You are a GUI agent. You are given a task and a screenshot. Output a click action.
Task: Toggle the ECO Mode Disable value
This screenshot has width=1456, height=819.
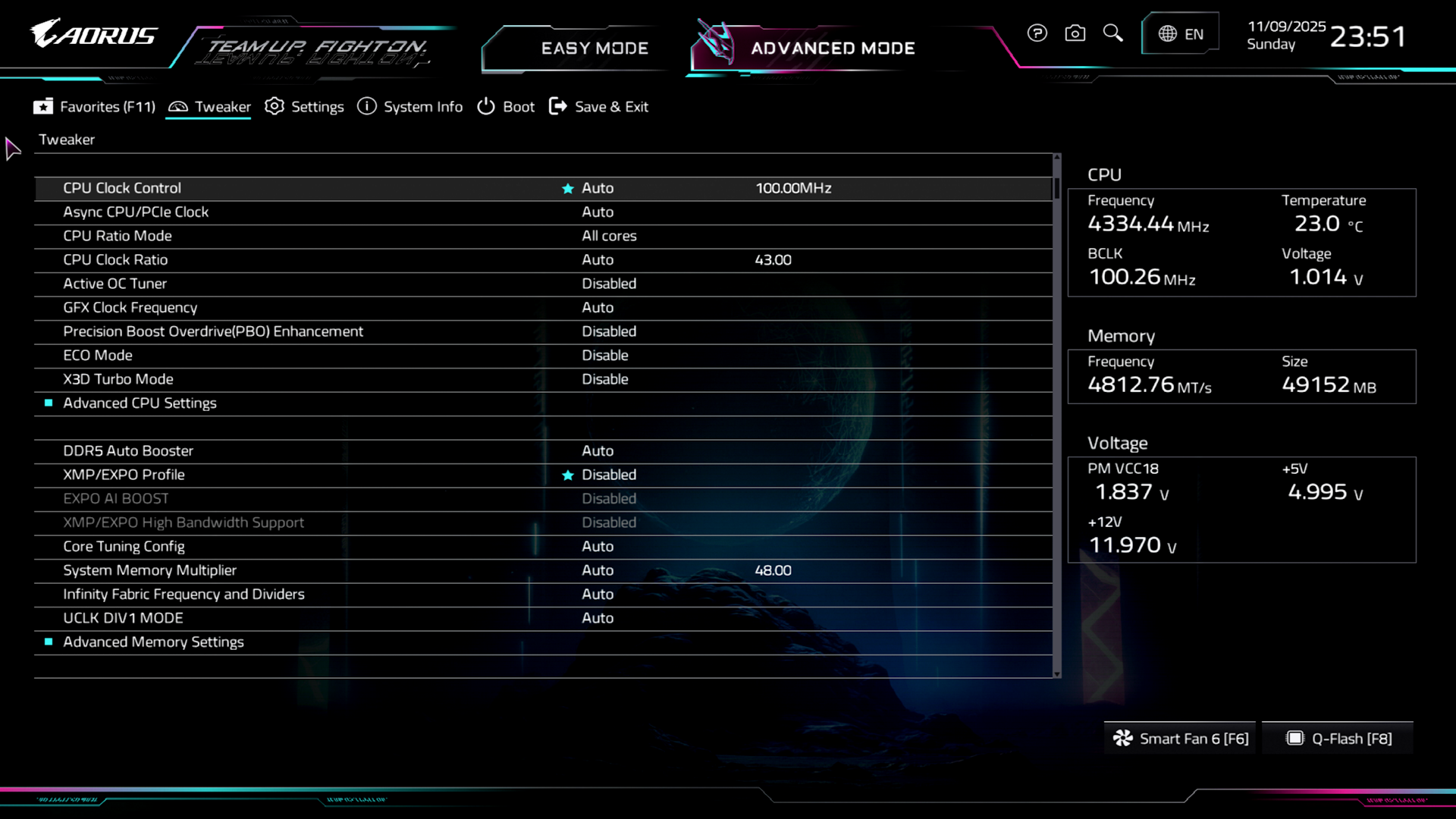pos(604,356)
